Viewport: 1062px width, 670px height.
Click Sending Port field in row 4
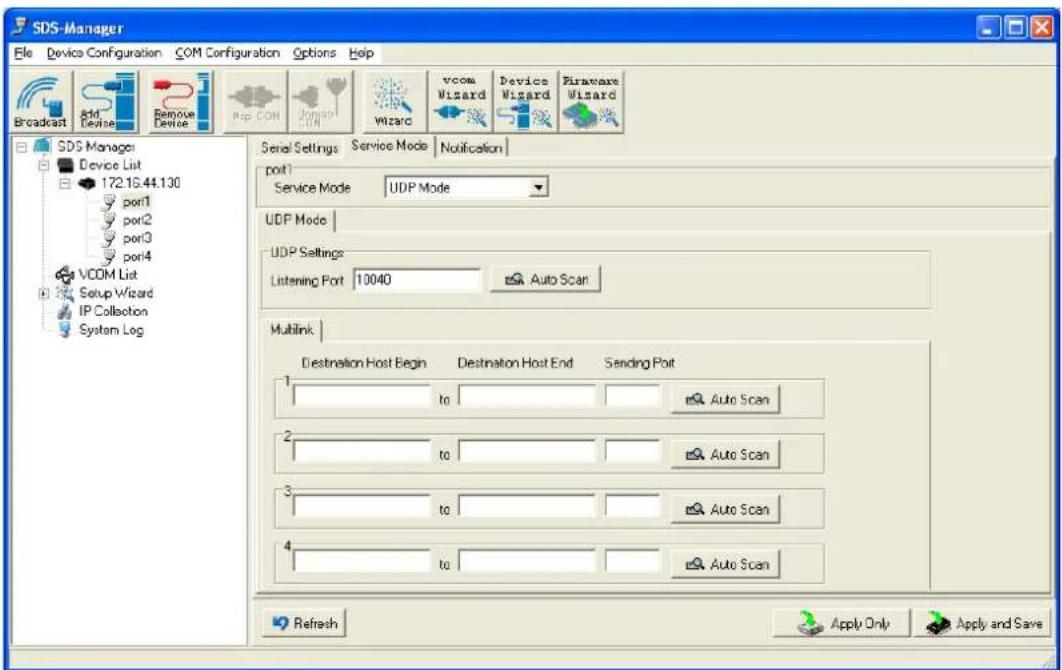[633, 561]
